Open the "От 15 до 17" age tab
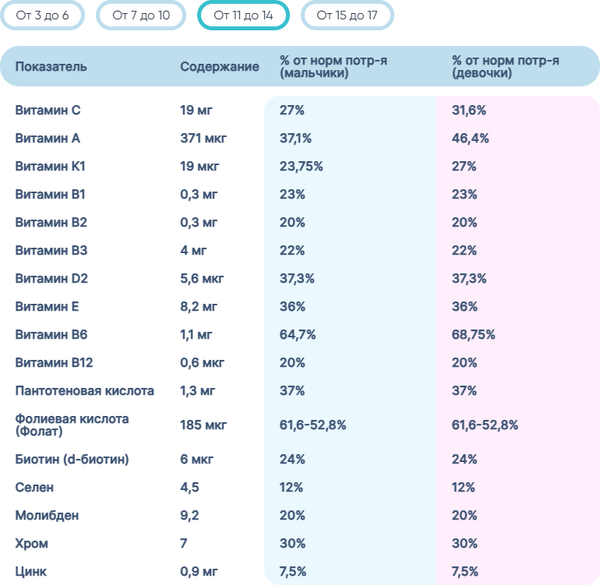 [347, 15]
